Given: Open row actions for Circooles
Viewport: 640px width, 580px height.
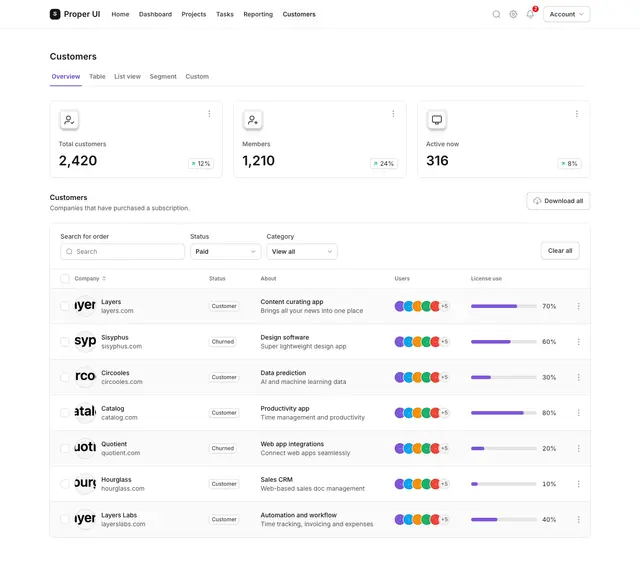Looking at the screenshot, I should [x=578, y=377].
